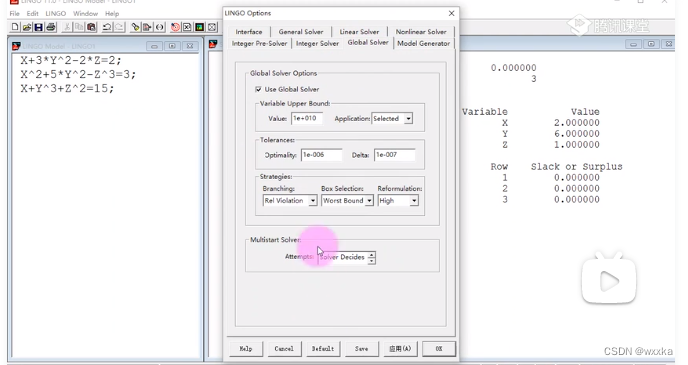Open Find with the flashlight icon
This screenshot has height=365, width=688.
135,27
